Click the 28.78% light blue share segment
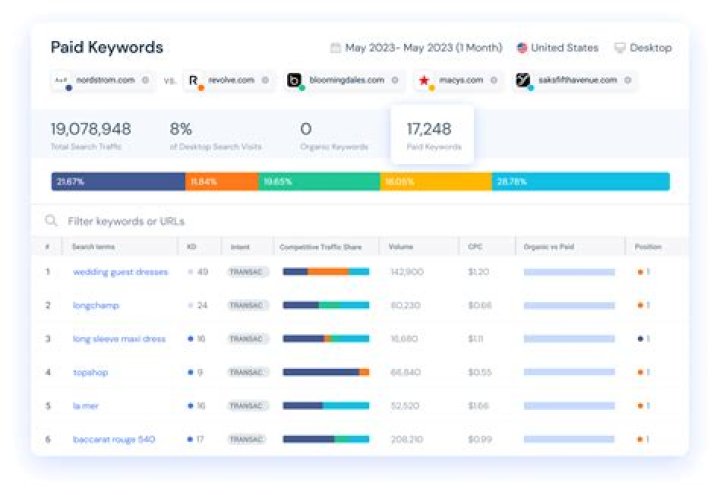Viewport: 720px width, 495px height. click(581, 182)
